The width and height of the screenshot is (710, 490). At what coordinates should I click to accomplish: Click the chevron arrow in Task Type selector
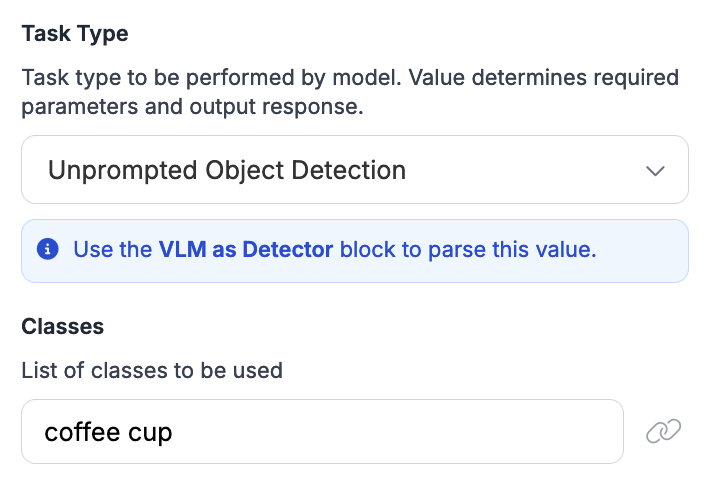point(656,171)
